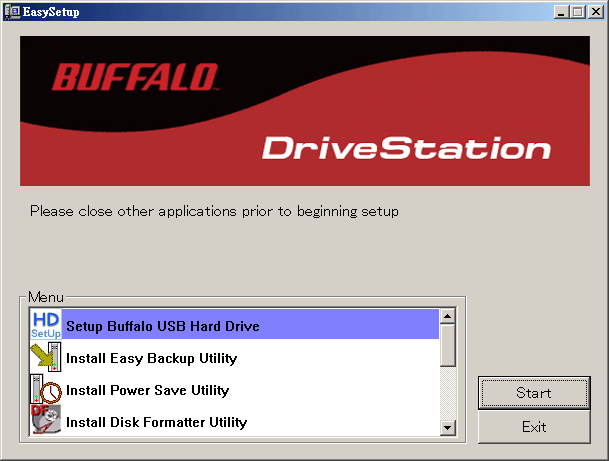
Task: Click the Power Save clock icon
Action: (46, 389)
